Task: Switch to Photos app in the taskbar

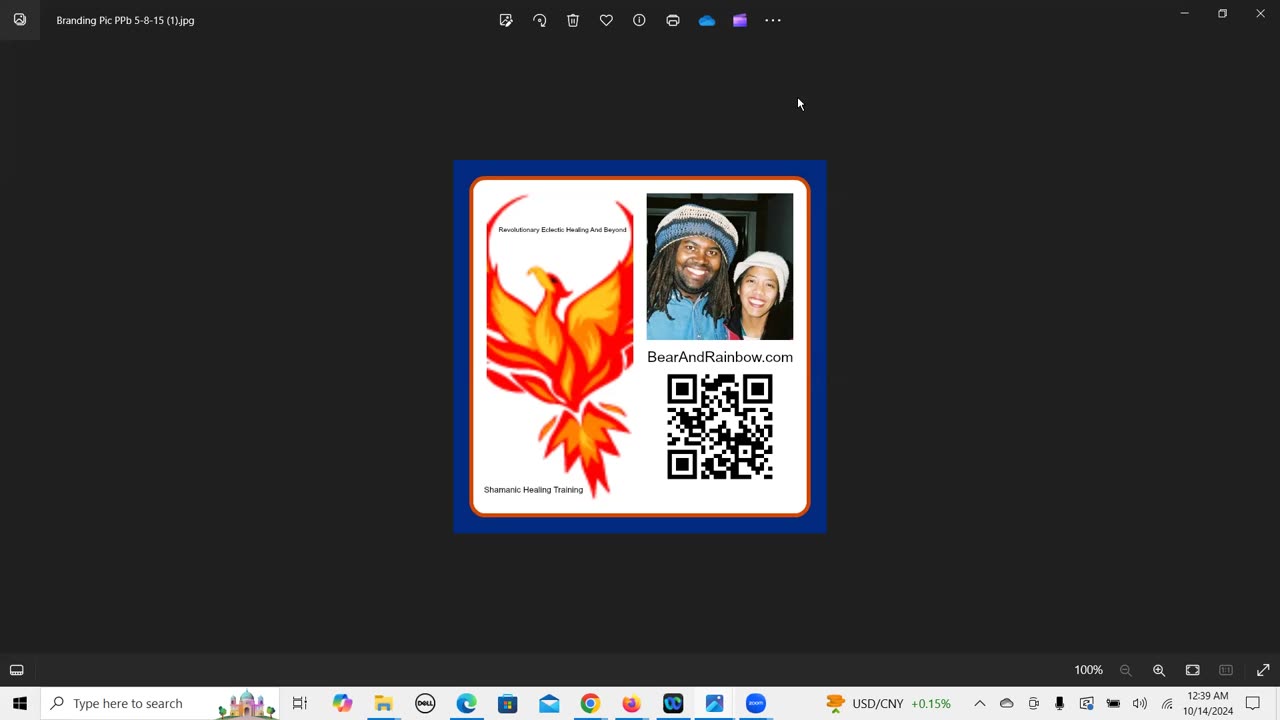Action: click(714, 703)
